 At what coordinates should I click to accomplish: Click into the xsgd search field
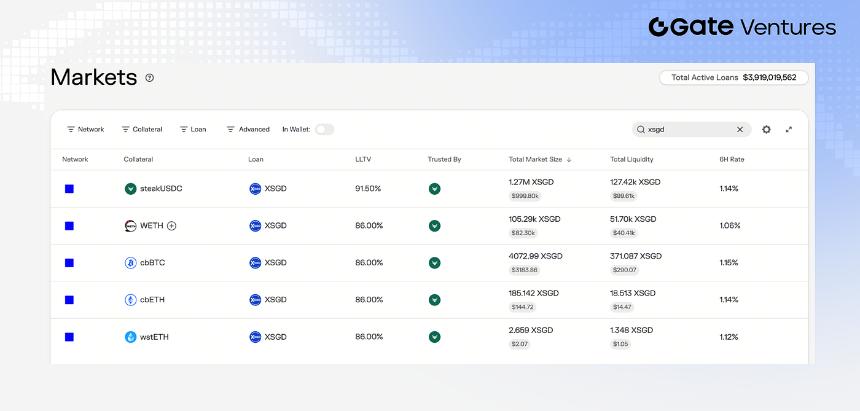pos(691,130)
